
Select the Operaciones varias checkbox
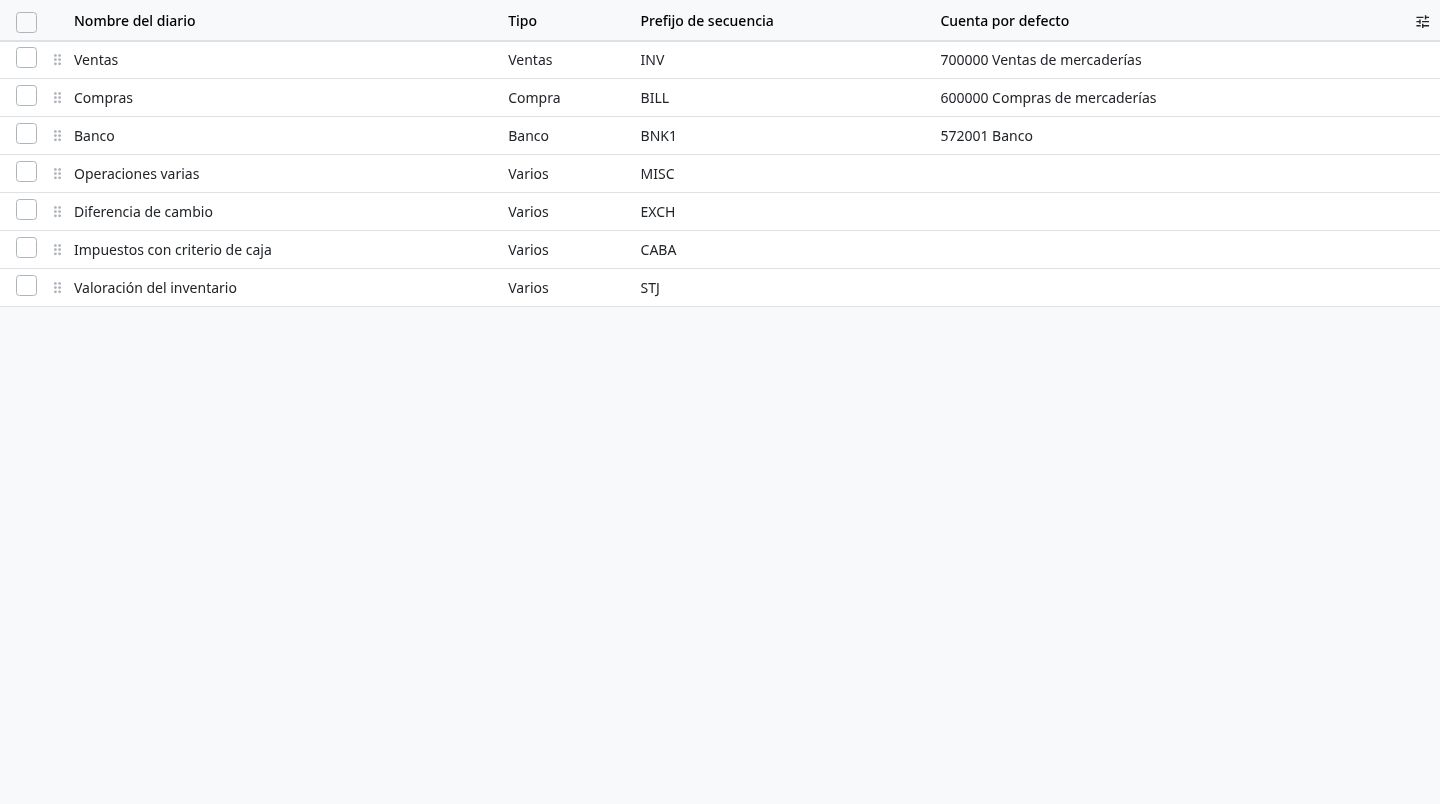(x=27, y=172)
